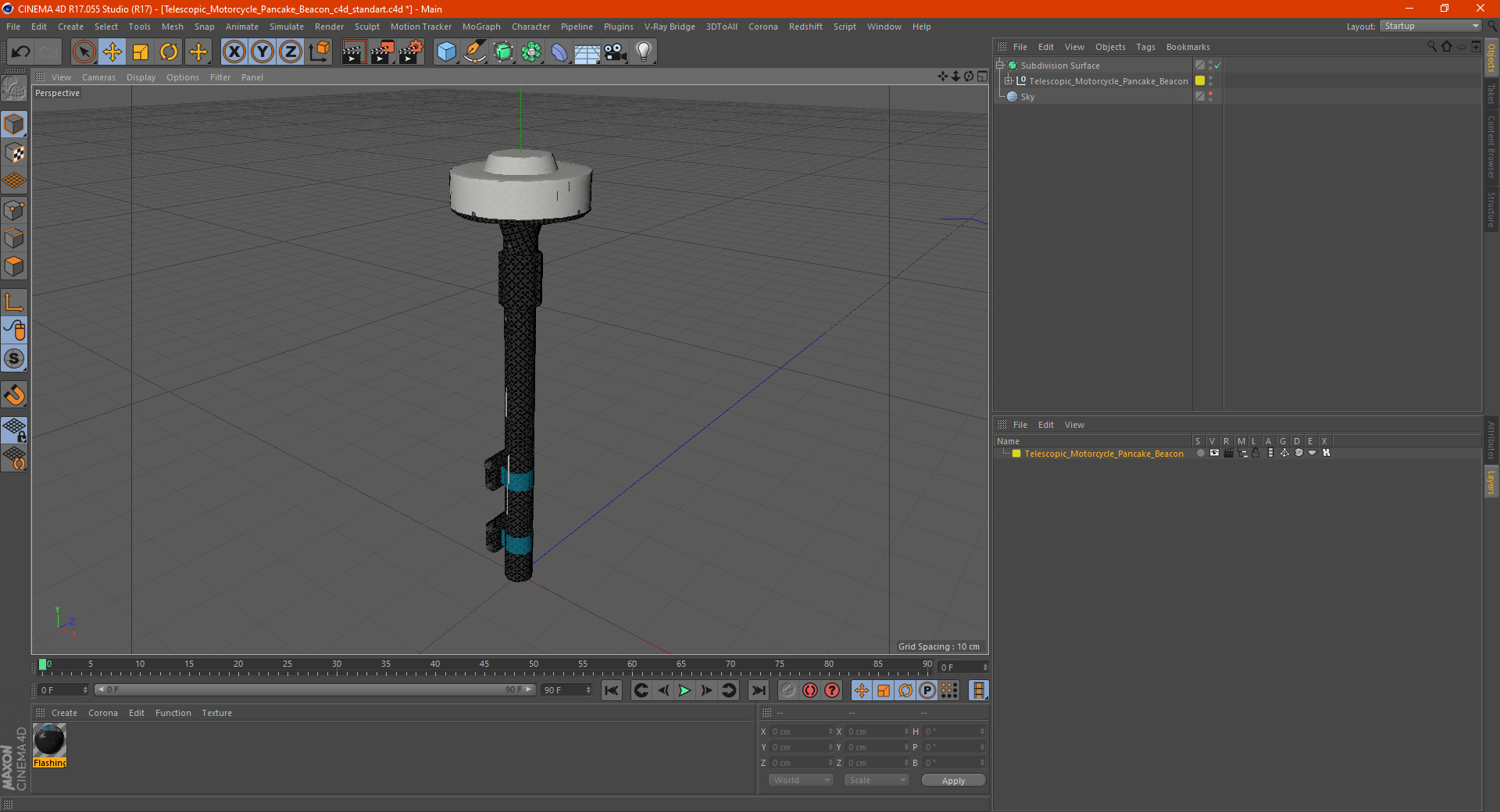1500x812 pixels.
Task: Expand the Telescopic_Motorcycle_Pancake_Beacon object tree
Action: coord(1008,81)
